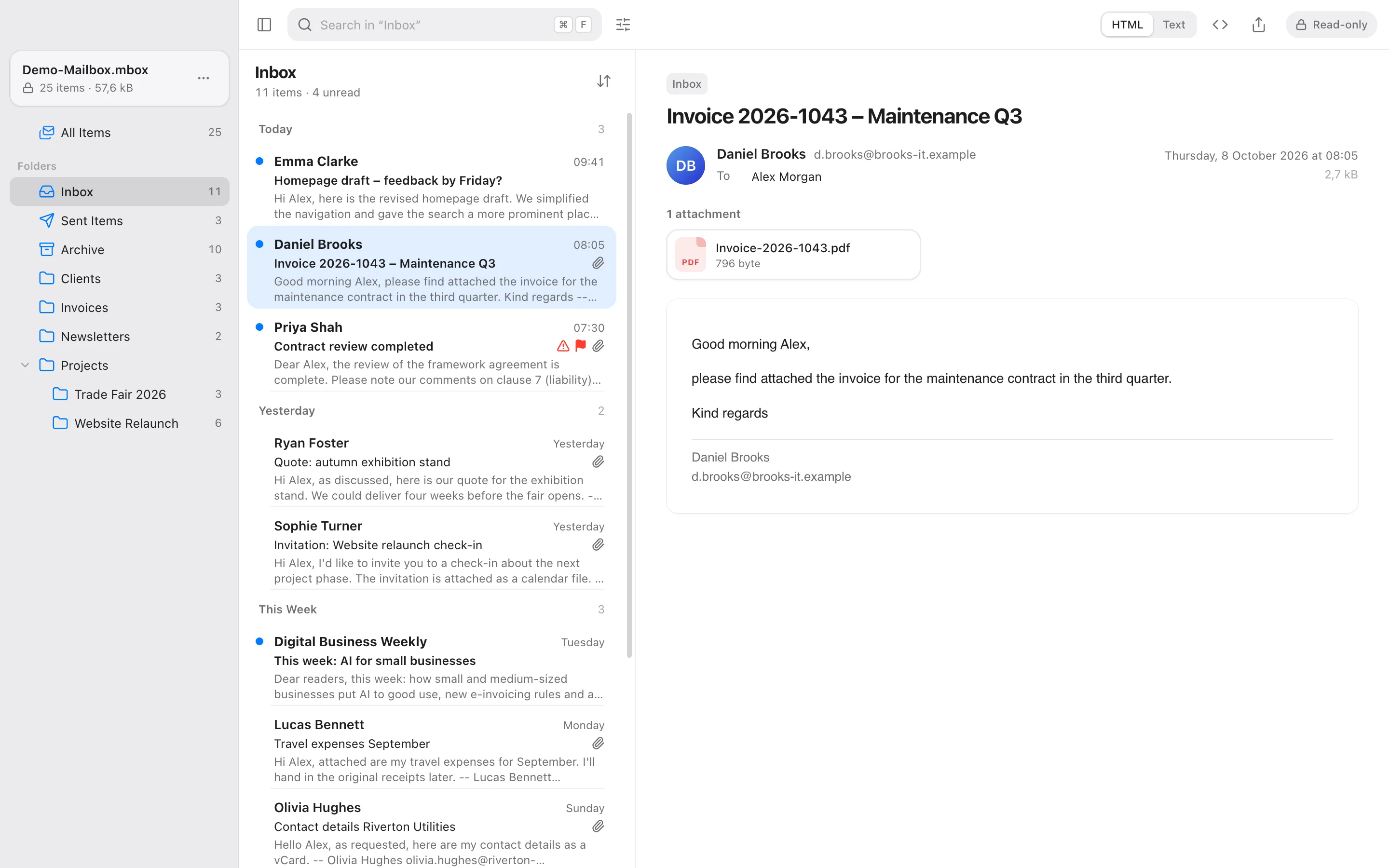Click the red flag on Contract review

[x=580, y=346]
